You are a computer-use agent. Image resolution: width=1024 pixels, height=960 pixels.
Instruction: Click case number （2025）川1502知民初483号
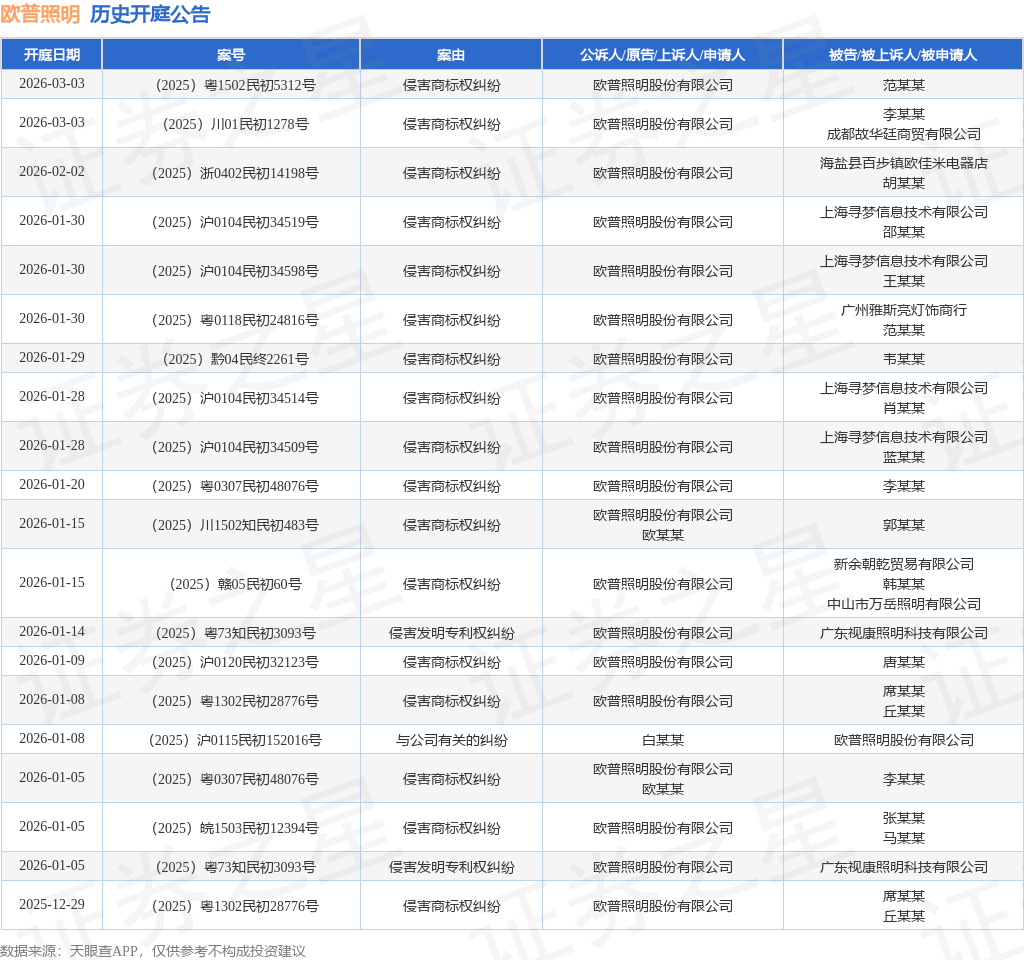click(x=236, y=525)
